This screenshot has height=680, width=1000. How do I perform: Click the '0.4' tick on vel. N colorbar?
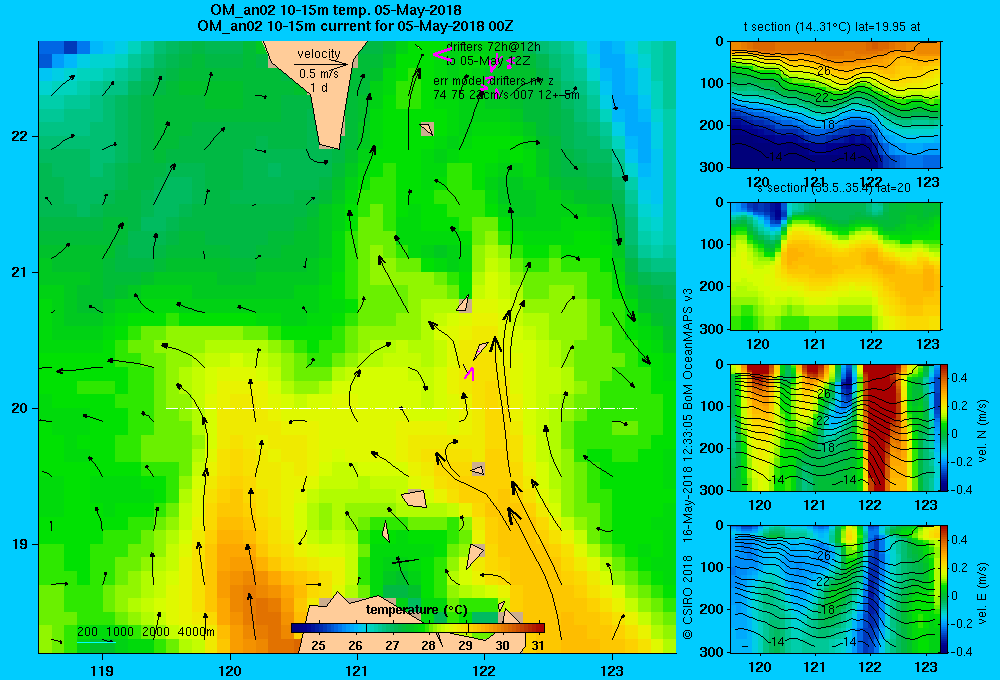coord(959,378)
